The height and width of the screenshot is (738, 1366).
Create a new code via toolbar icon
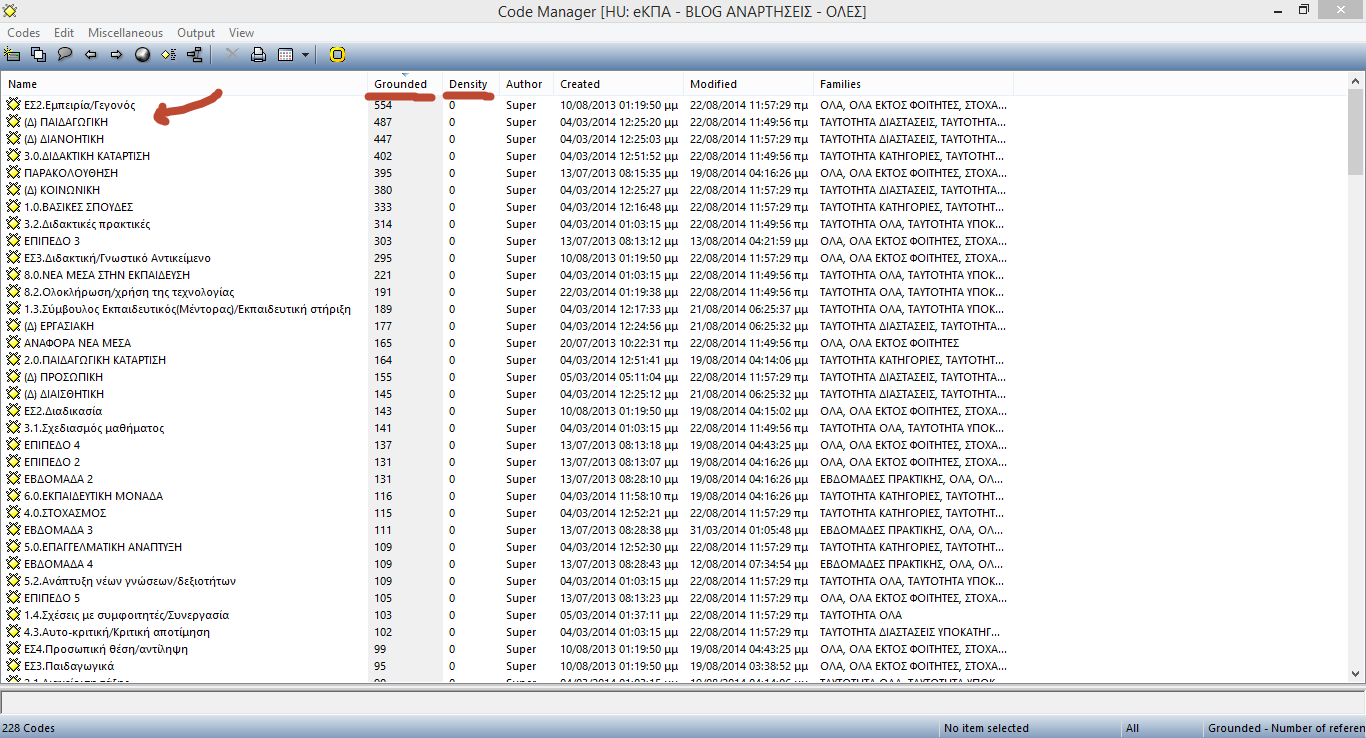pyautogui.click(x=12, y=55)
